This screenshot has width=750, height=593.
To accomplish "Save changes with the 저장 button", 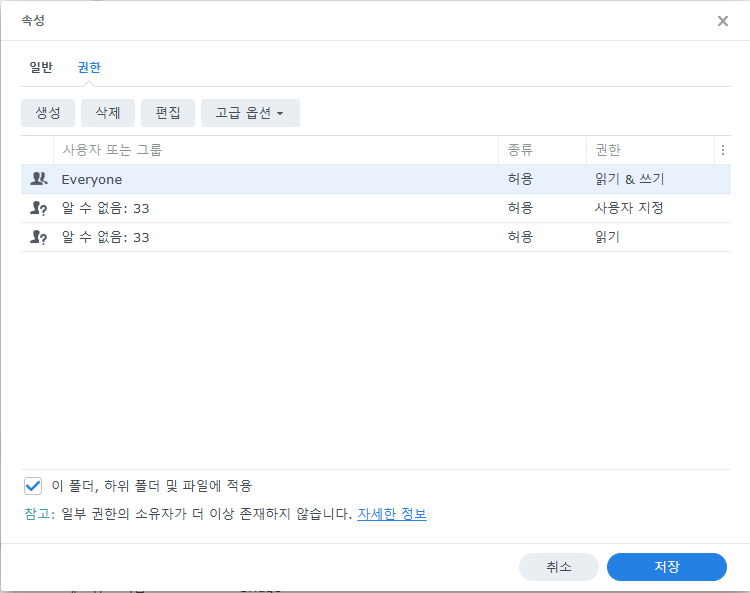I will (x=667, y=567).
